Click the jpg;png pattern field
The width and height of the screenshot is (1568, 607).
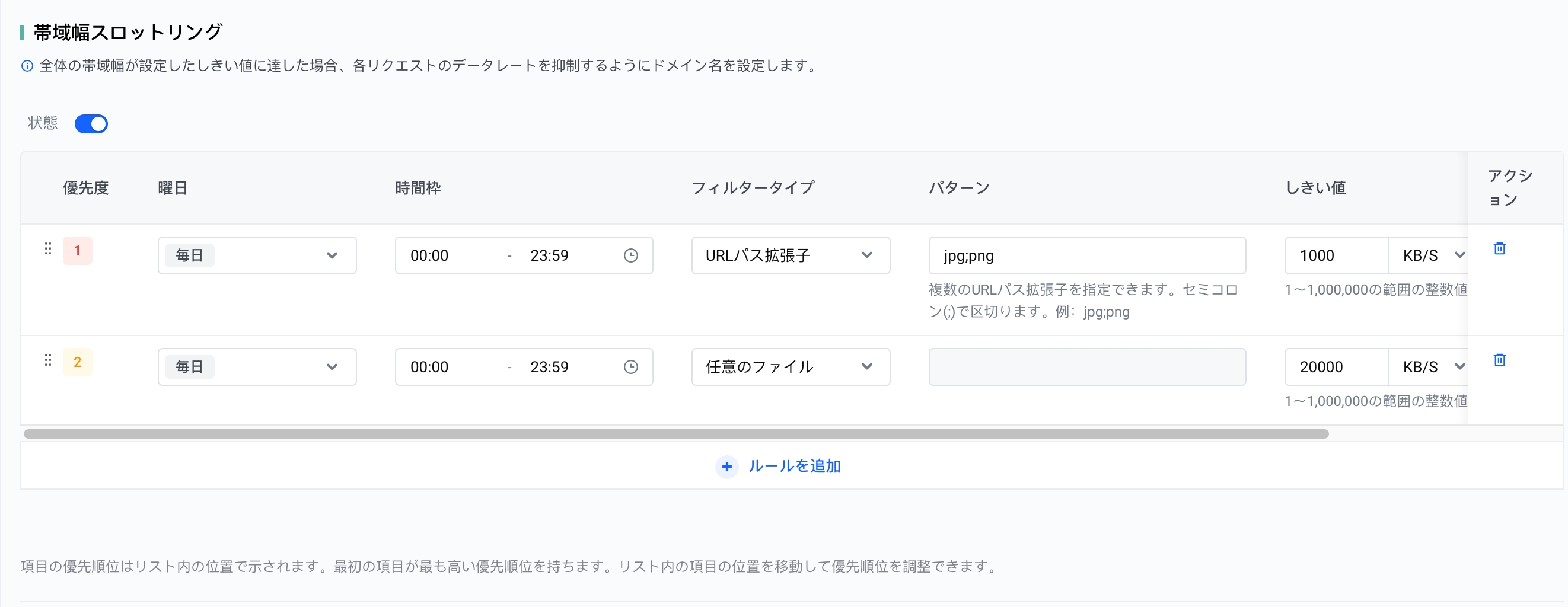click(x=1087, y=255)
